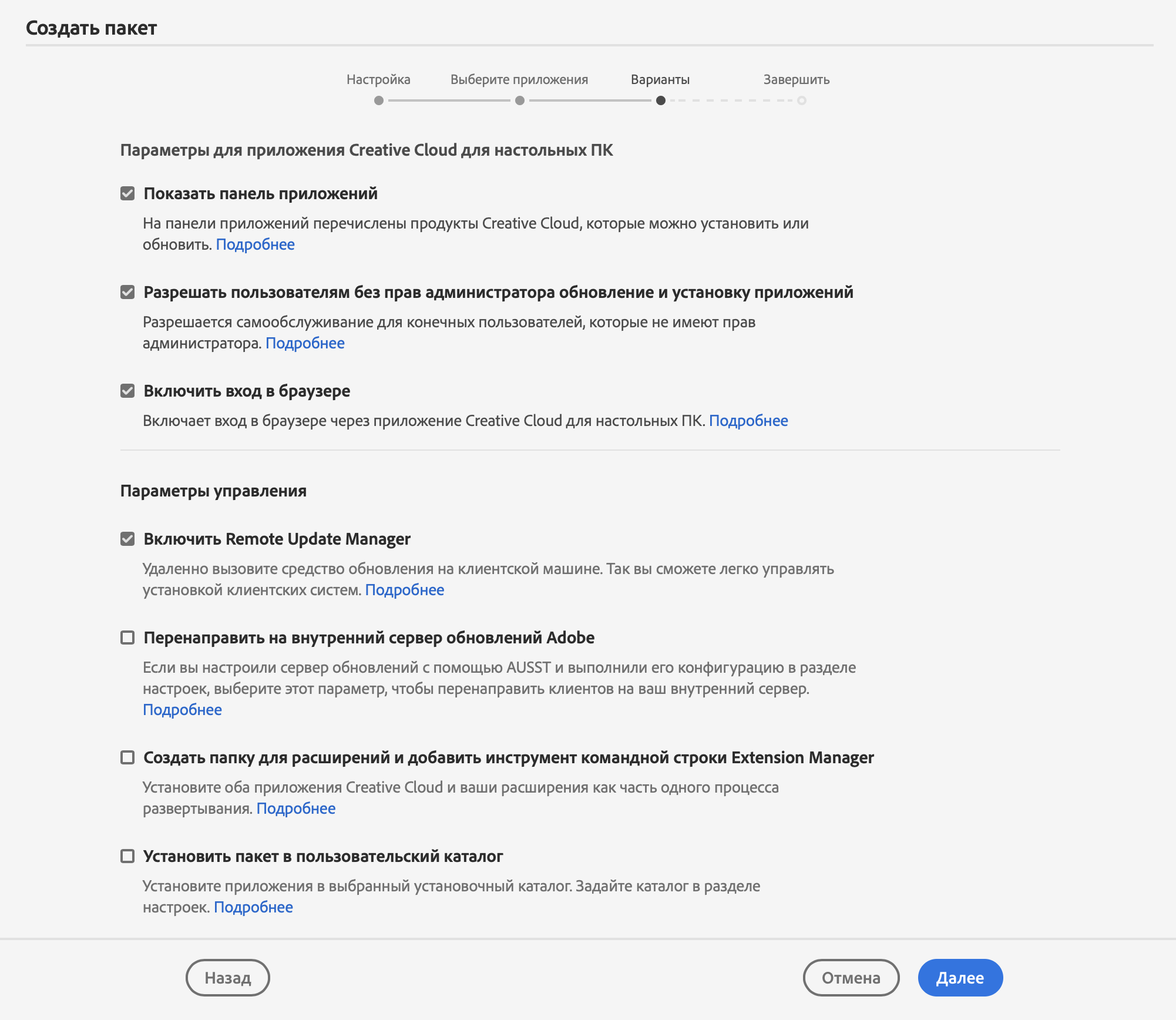The height and width of the screenshot is (1020, 1176).
Task: Uncheck "Включить Remote Update Manager" option
Action: 127,539
